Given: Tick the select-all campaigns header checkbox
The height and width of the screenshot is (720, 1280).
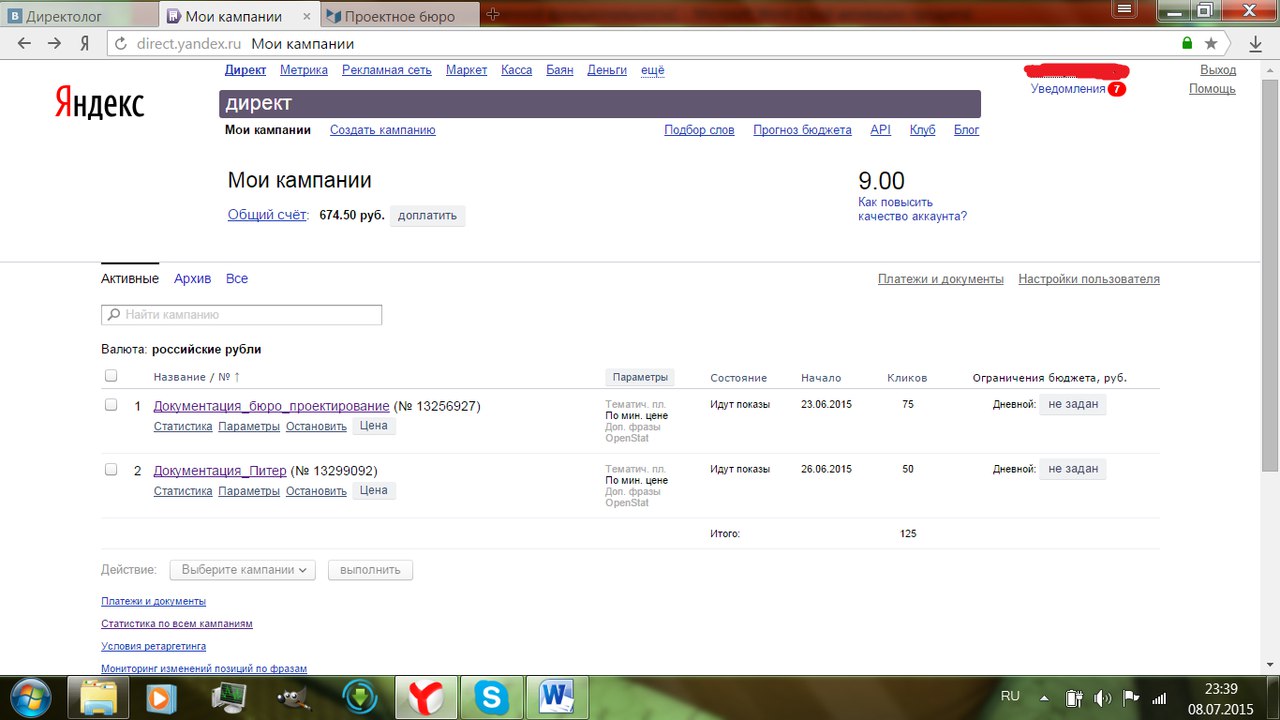Looking at the screenshot, I should point(111,376).
